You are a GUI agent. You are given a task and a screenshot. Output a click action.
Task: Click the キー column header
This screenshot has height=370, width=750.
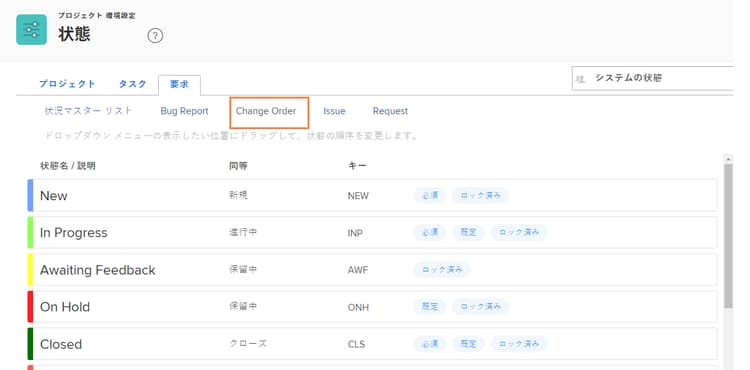[357, 166]
